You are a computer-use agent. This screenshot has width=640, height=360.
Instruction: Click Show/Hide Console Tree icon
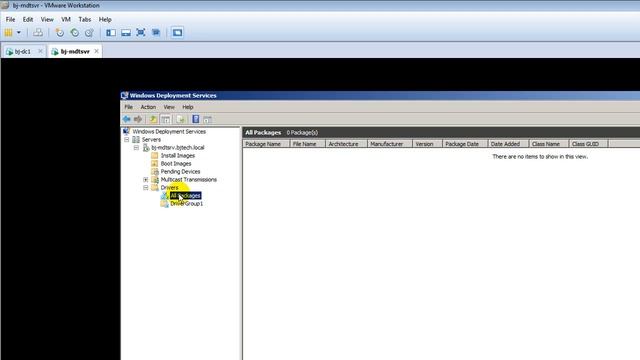pos(165,119)
